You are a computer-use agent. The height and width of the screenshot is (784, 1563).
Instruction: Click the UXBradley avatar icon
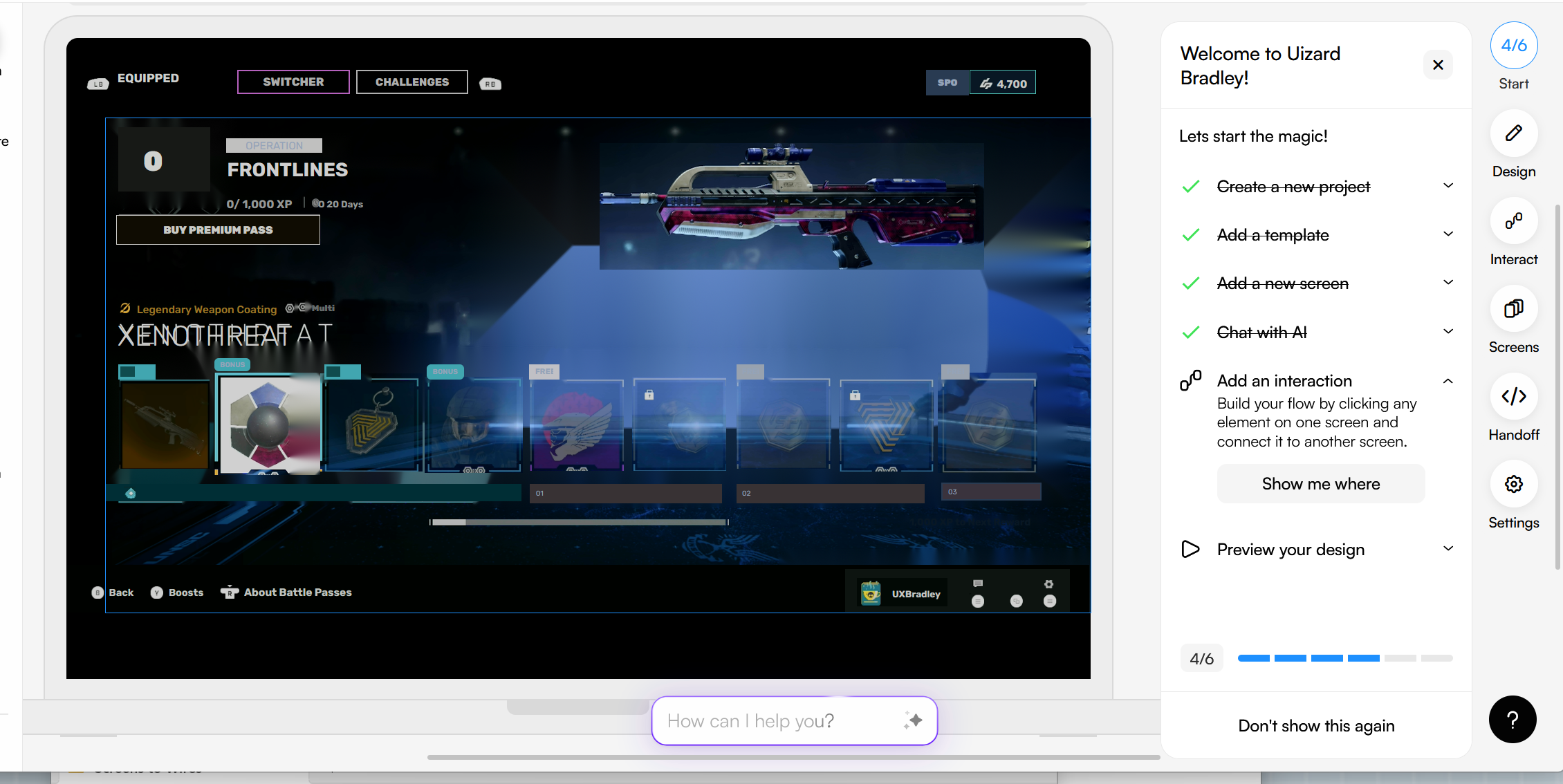tap(871, 592)
